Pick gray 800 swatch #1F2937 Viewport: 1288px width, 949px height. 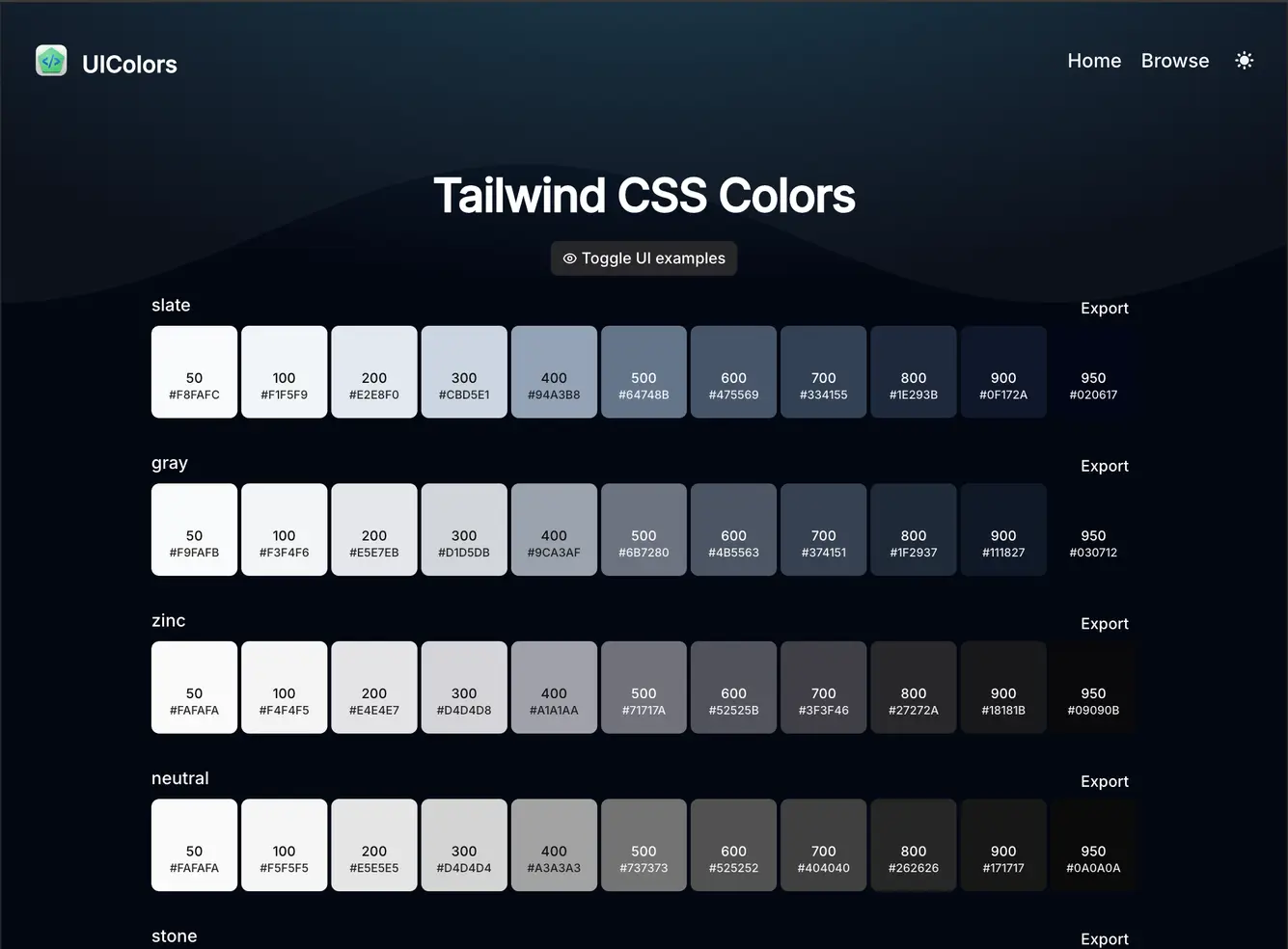tap(914, 529)
